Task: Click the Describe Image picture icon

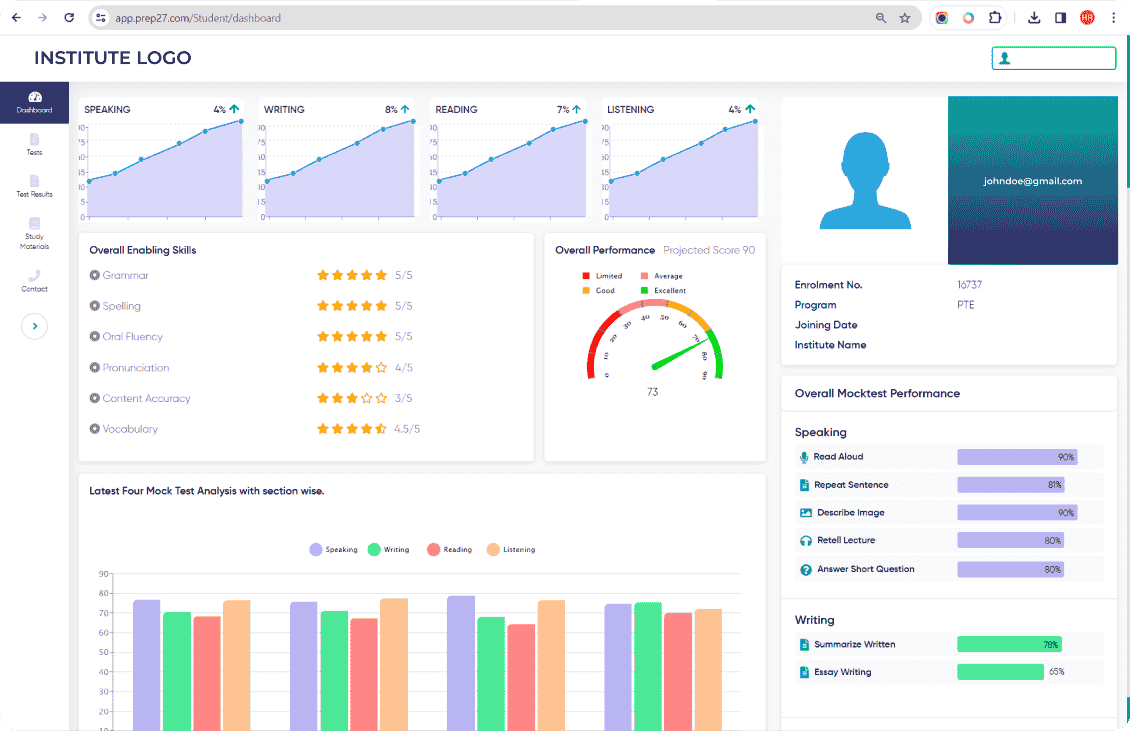Action: (x=805, y=513)
